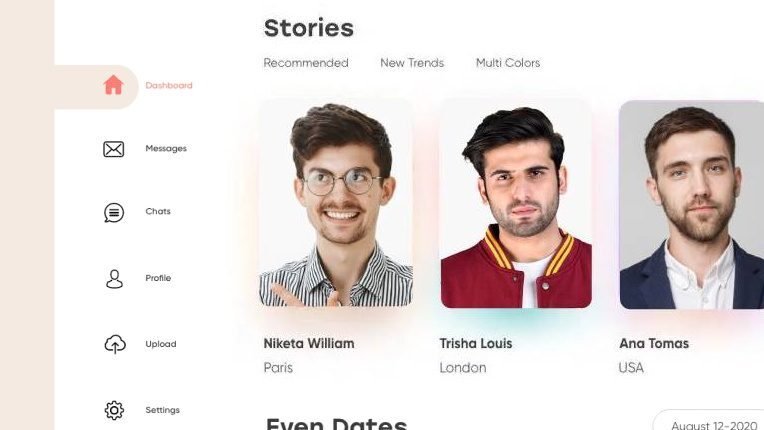View Ana Tomas's story photo
Image resolution: width=764 pixels, height=430 pixels.
point(691,205)
